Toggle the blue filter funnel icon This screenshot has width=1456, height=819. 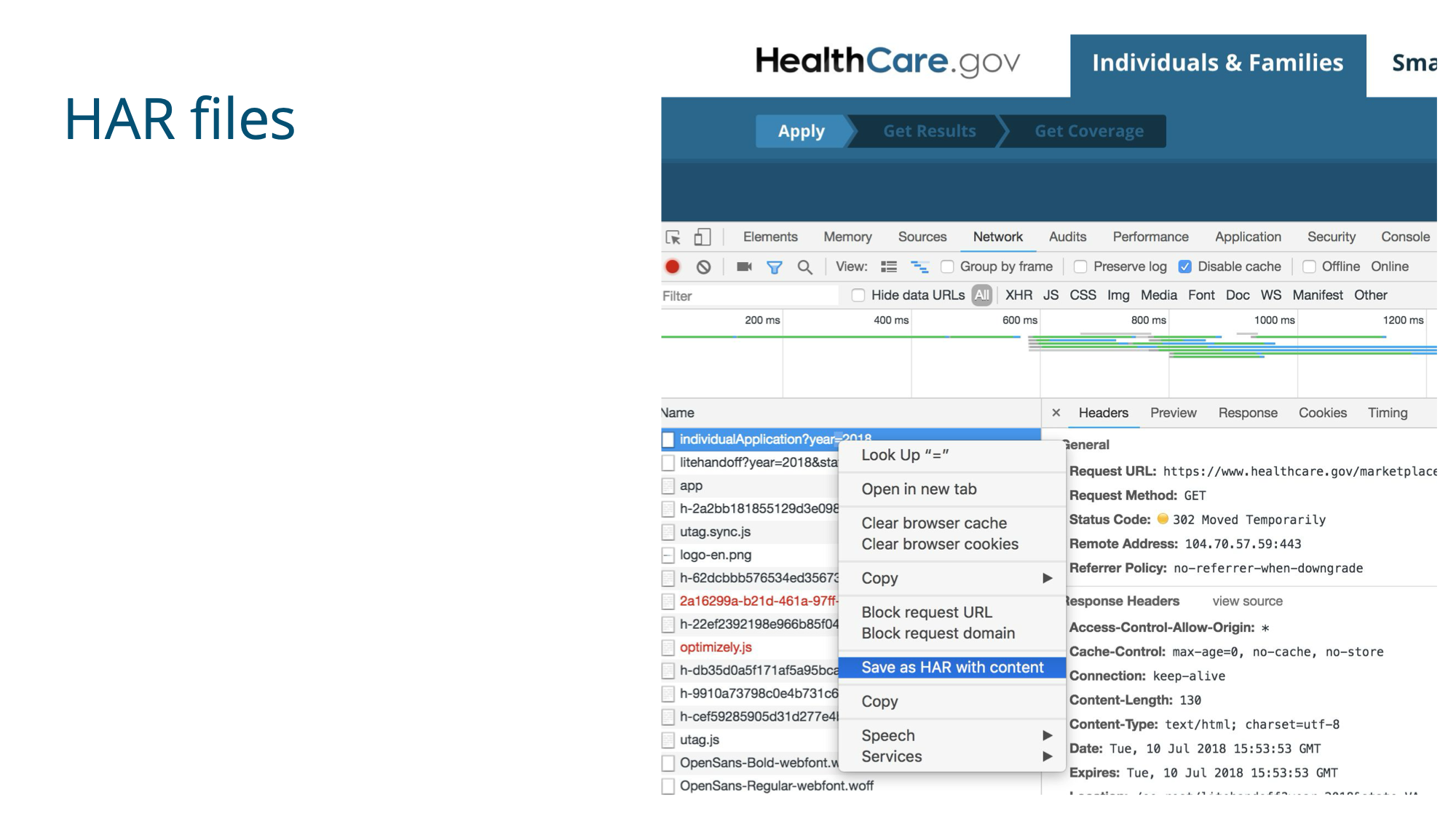click(x=775, y=267)
